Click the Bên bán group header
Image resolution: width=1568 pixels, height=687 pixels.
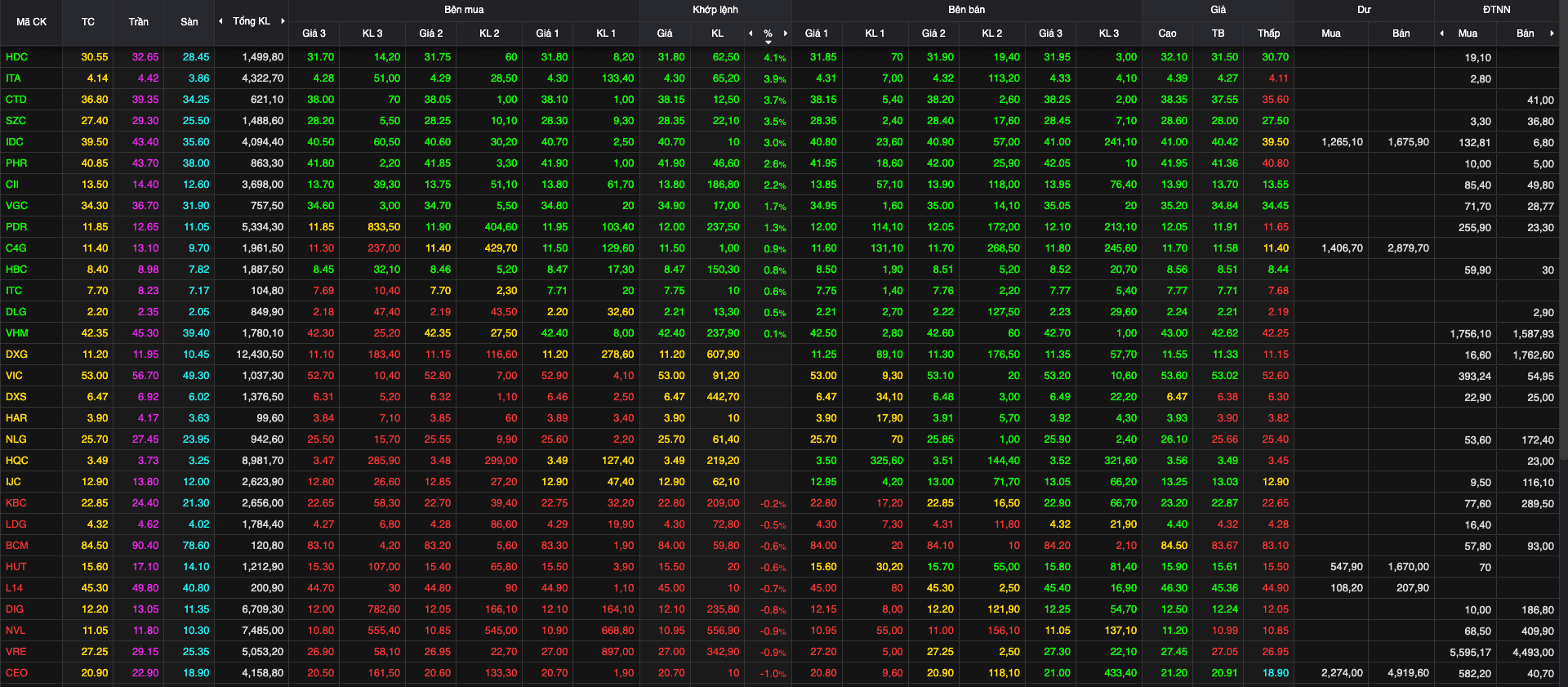pos(967,10)
